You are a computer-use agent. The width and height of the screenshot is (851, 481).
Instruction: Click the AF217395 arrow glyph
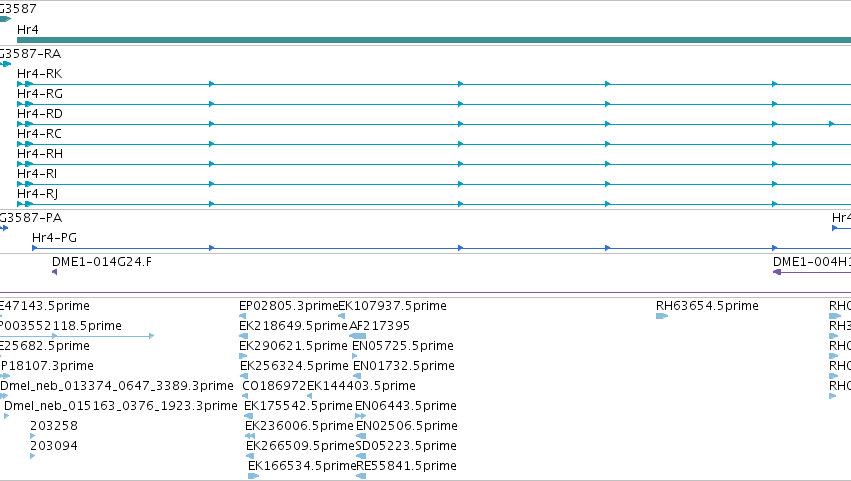(x=358, y=336)
